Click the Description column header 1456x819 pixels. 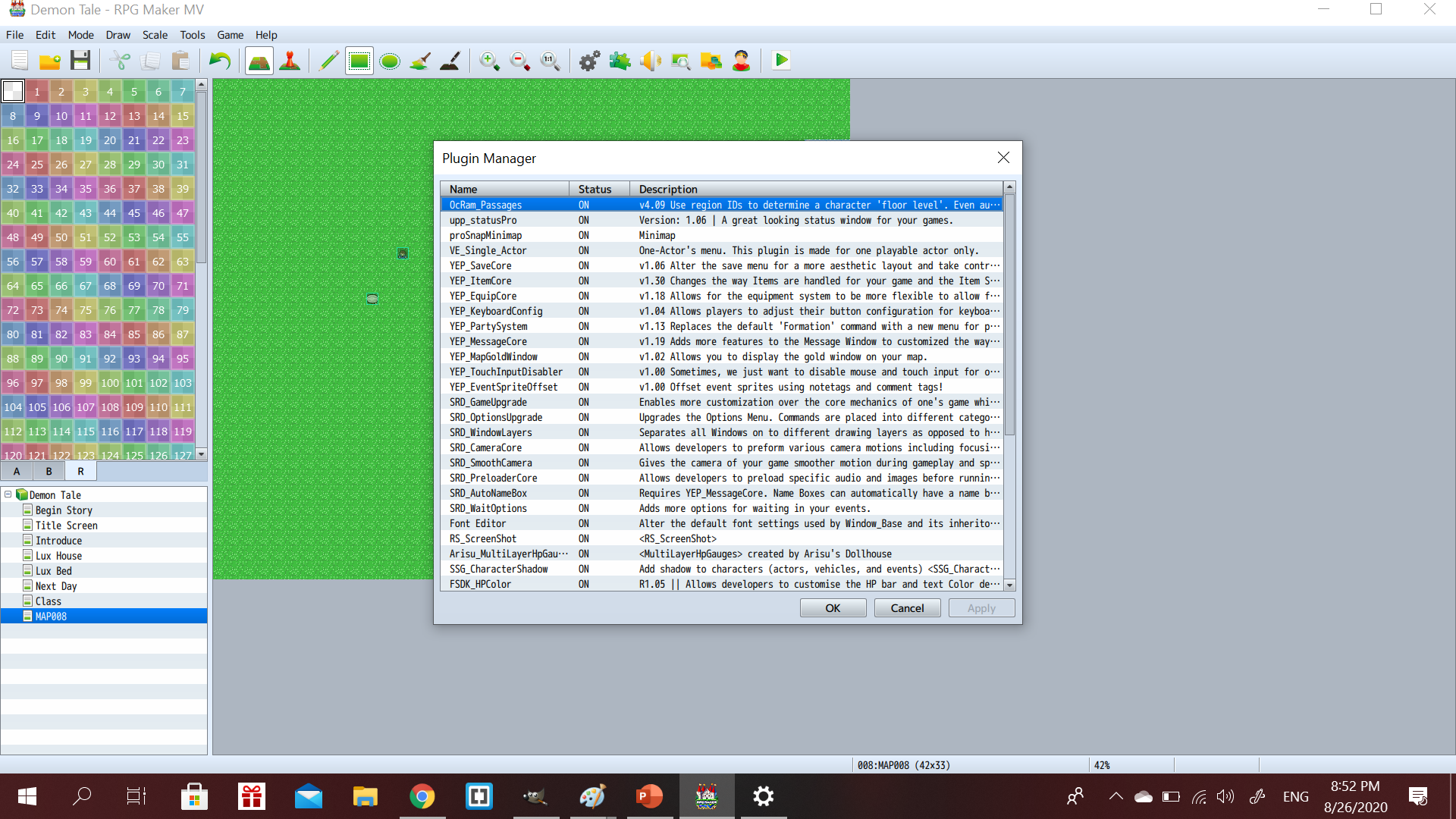(816, 189)
